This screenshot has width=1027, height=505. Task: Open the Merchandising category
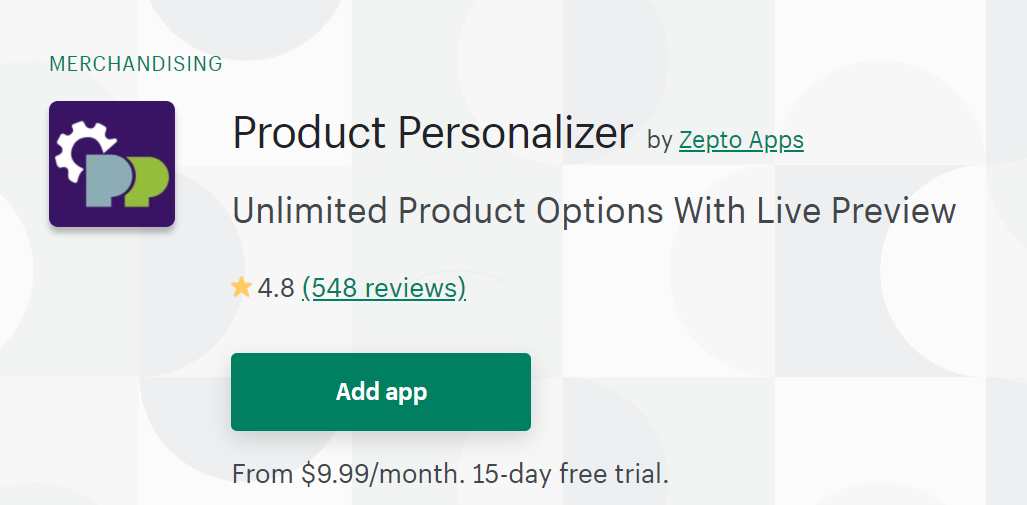coord(136,64)
